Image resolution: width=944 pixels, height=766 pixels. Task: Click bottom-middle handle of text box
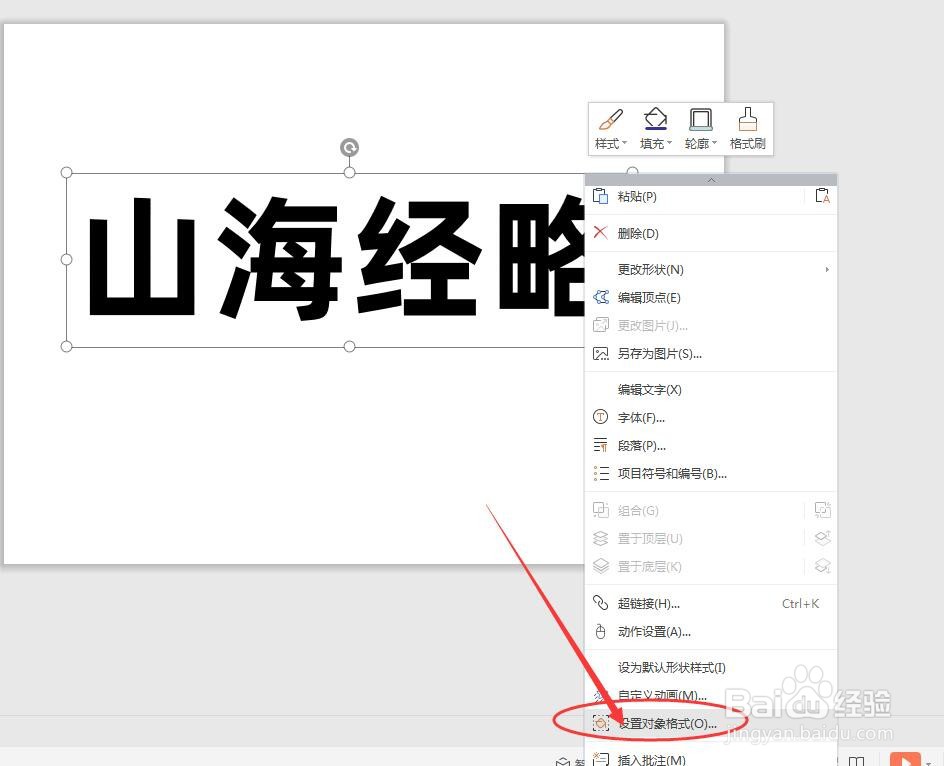[x=349, y=346]
